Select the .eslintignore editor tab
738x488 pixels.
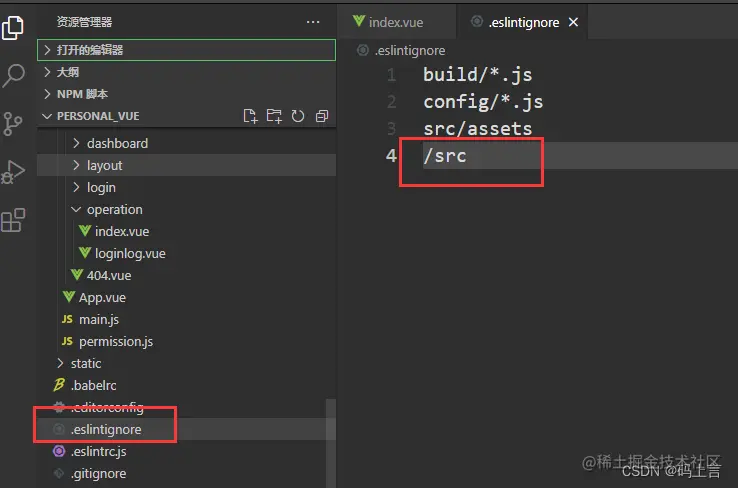[x=523, y=22]
